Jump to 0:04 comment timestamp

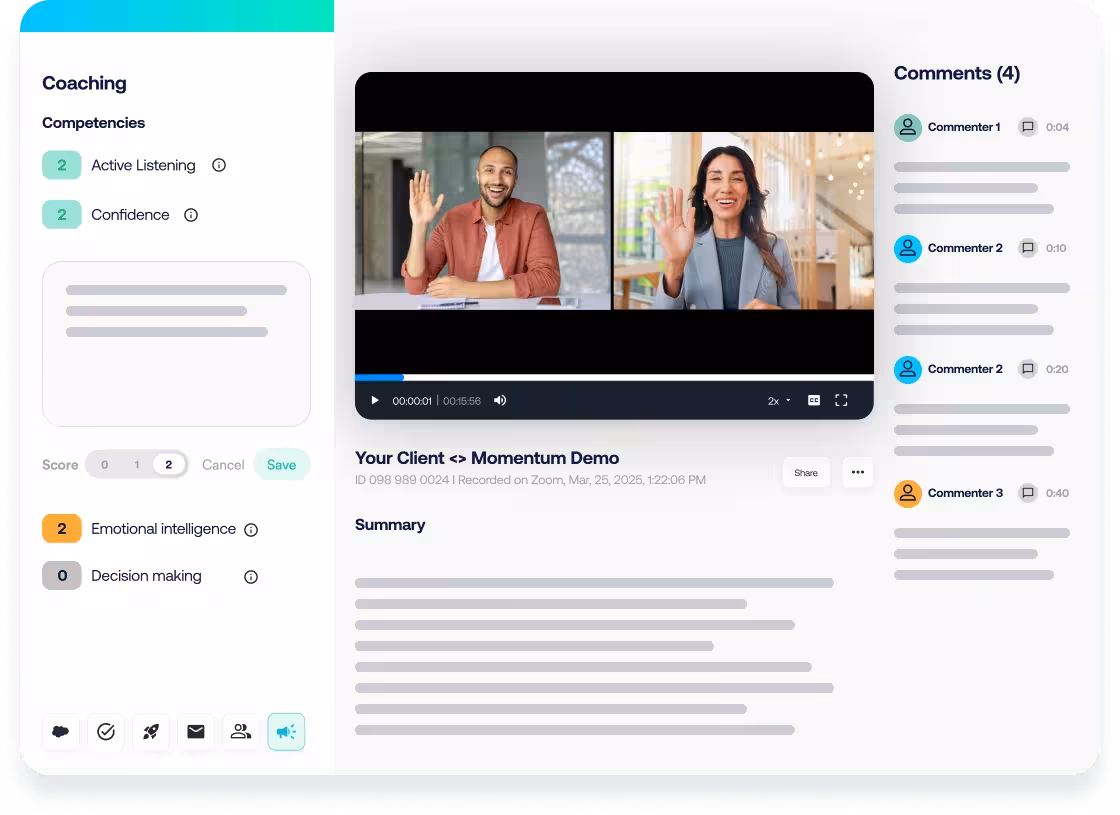pyautogui.click(x=1057, y=127)
